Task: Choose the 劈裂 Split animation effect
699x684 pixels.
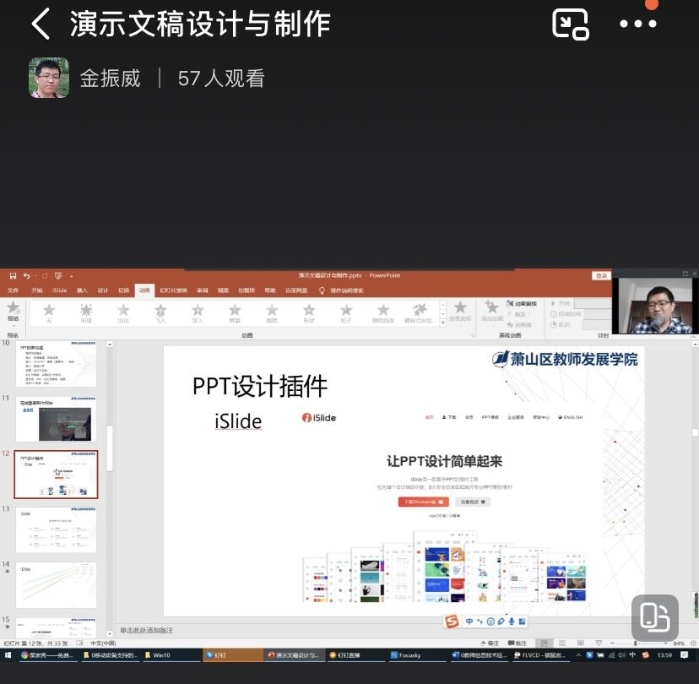Action: pos(234,313)
